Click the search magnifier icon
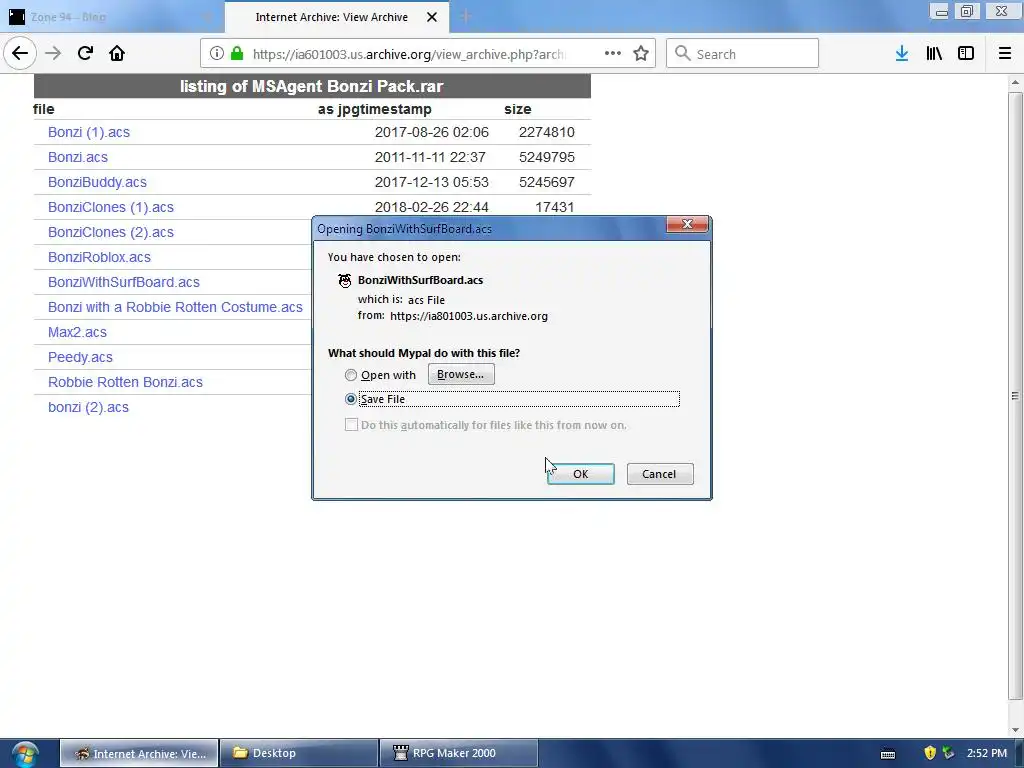Viewport: 1024px width, 768px height. pos(682,54)
